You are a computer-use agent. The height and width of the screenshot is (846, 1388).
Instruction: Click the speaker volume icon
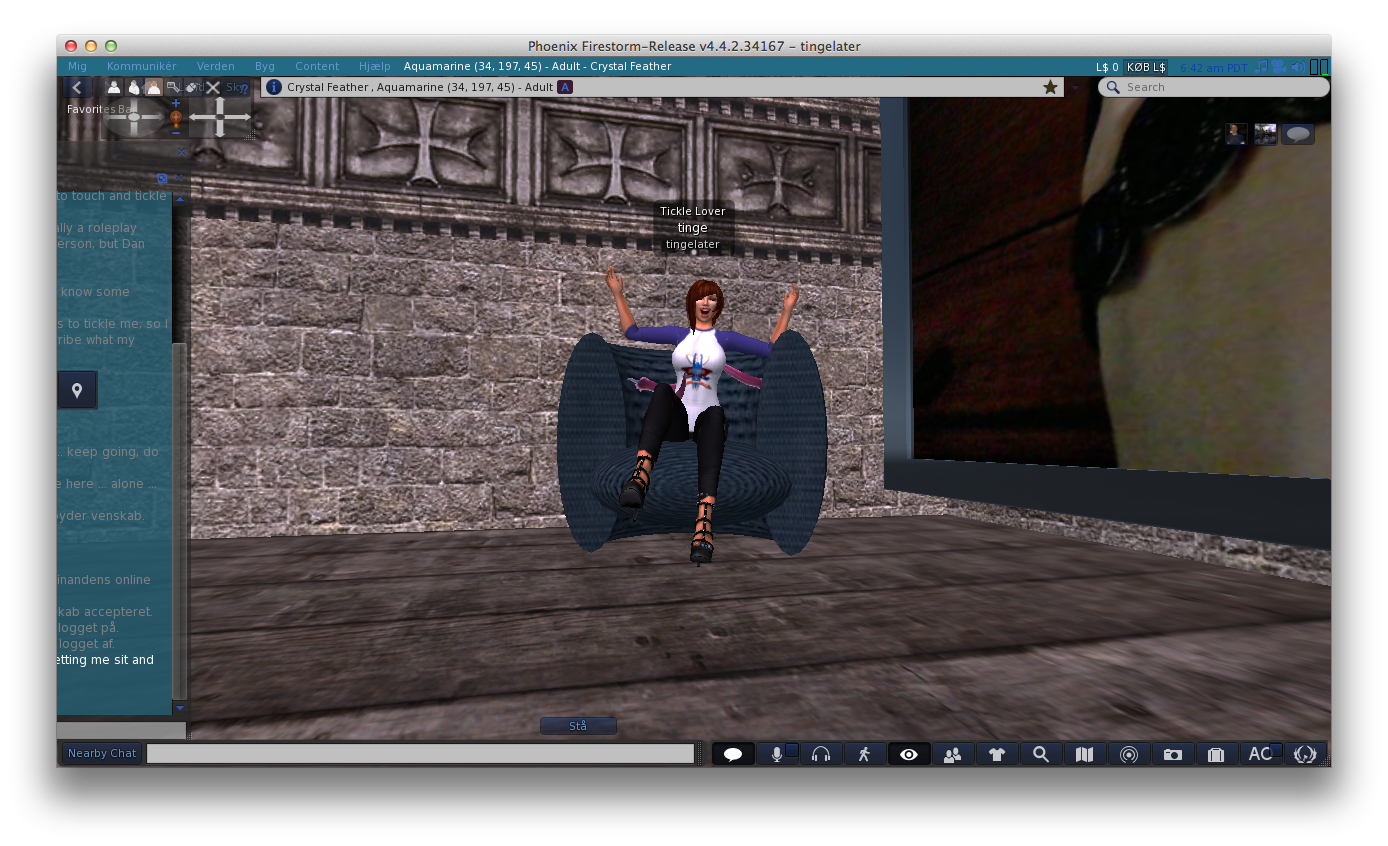coord(1298,67)
